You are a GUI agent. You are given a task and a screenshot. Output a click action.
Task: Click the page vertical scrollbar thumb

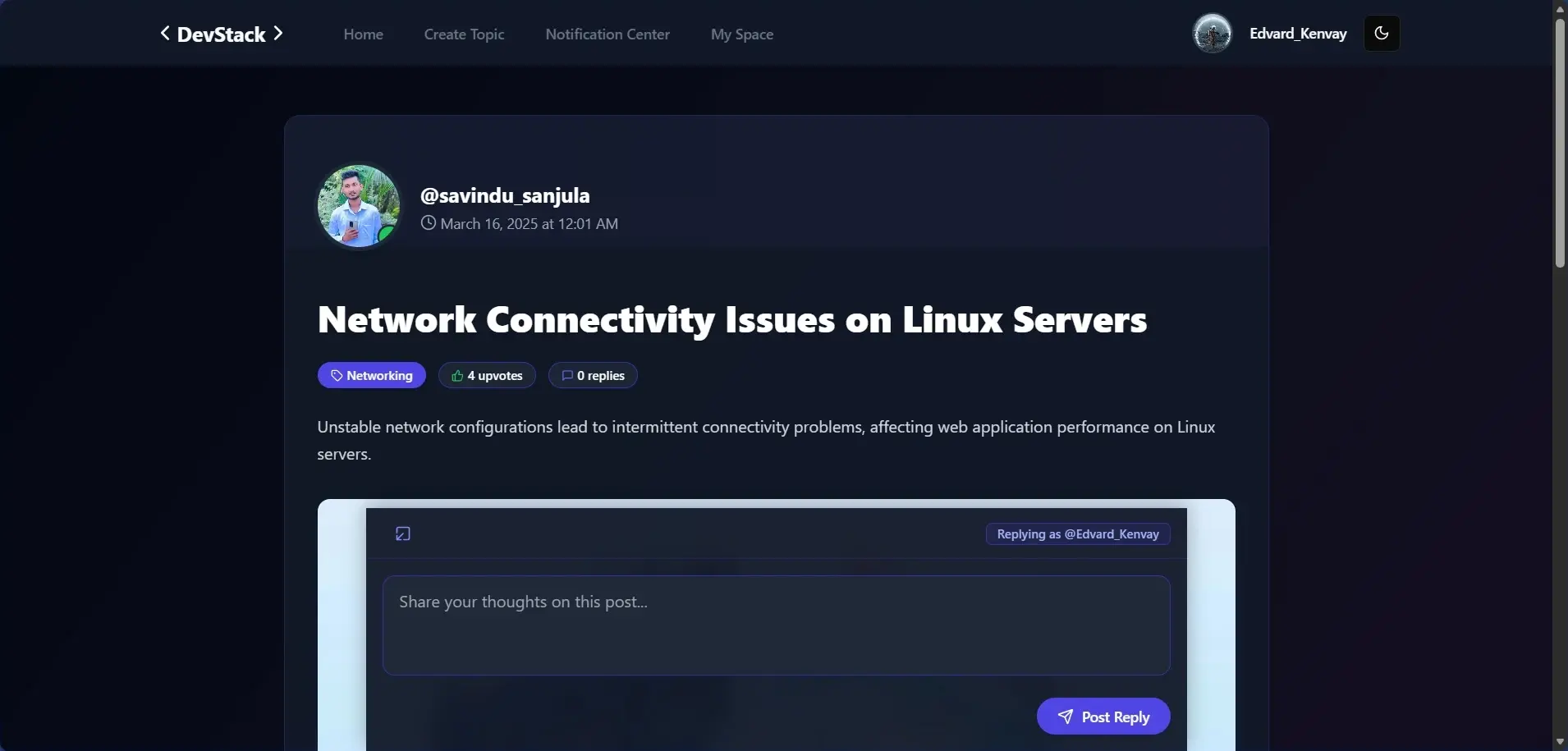click(1560, 143)
